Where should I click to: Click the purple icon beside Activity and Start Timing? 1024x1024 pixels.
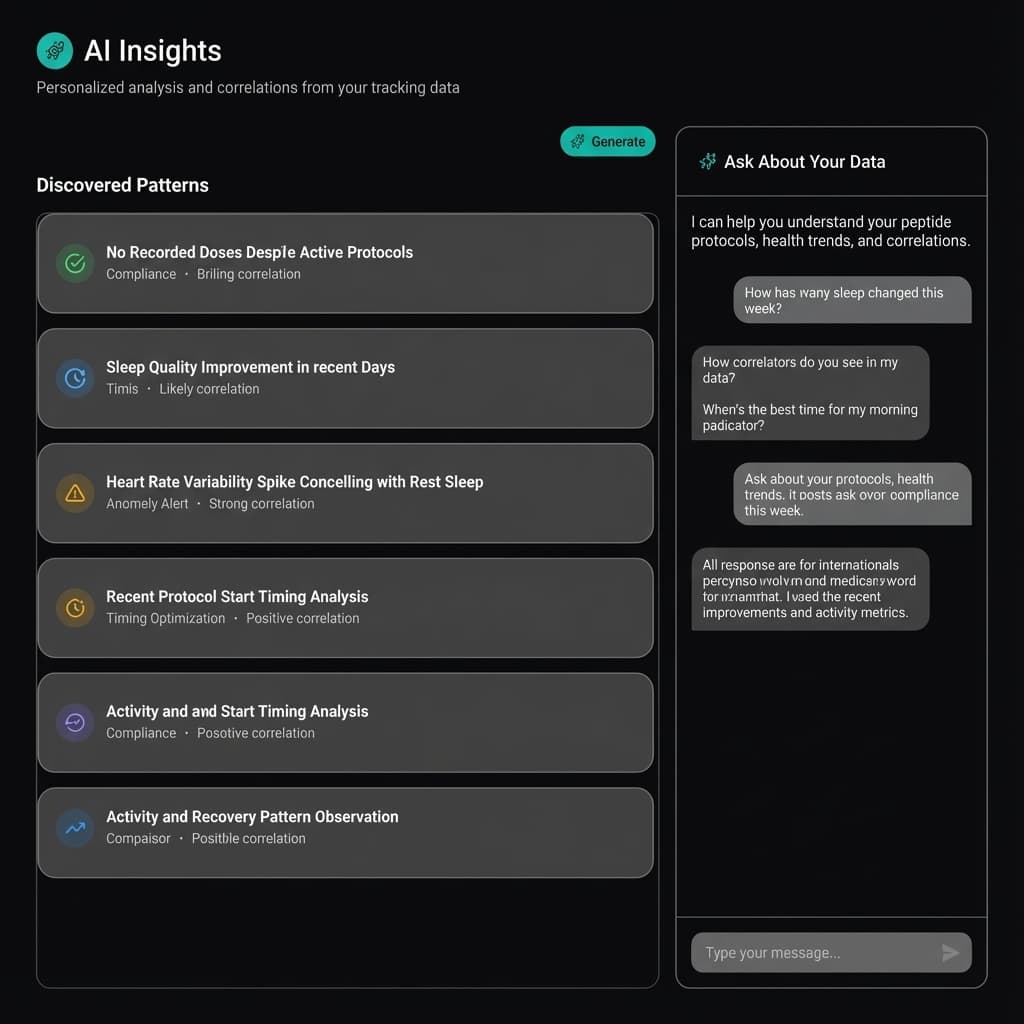click(x=75, y=722)
